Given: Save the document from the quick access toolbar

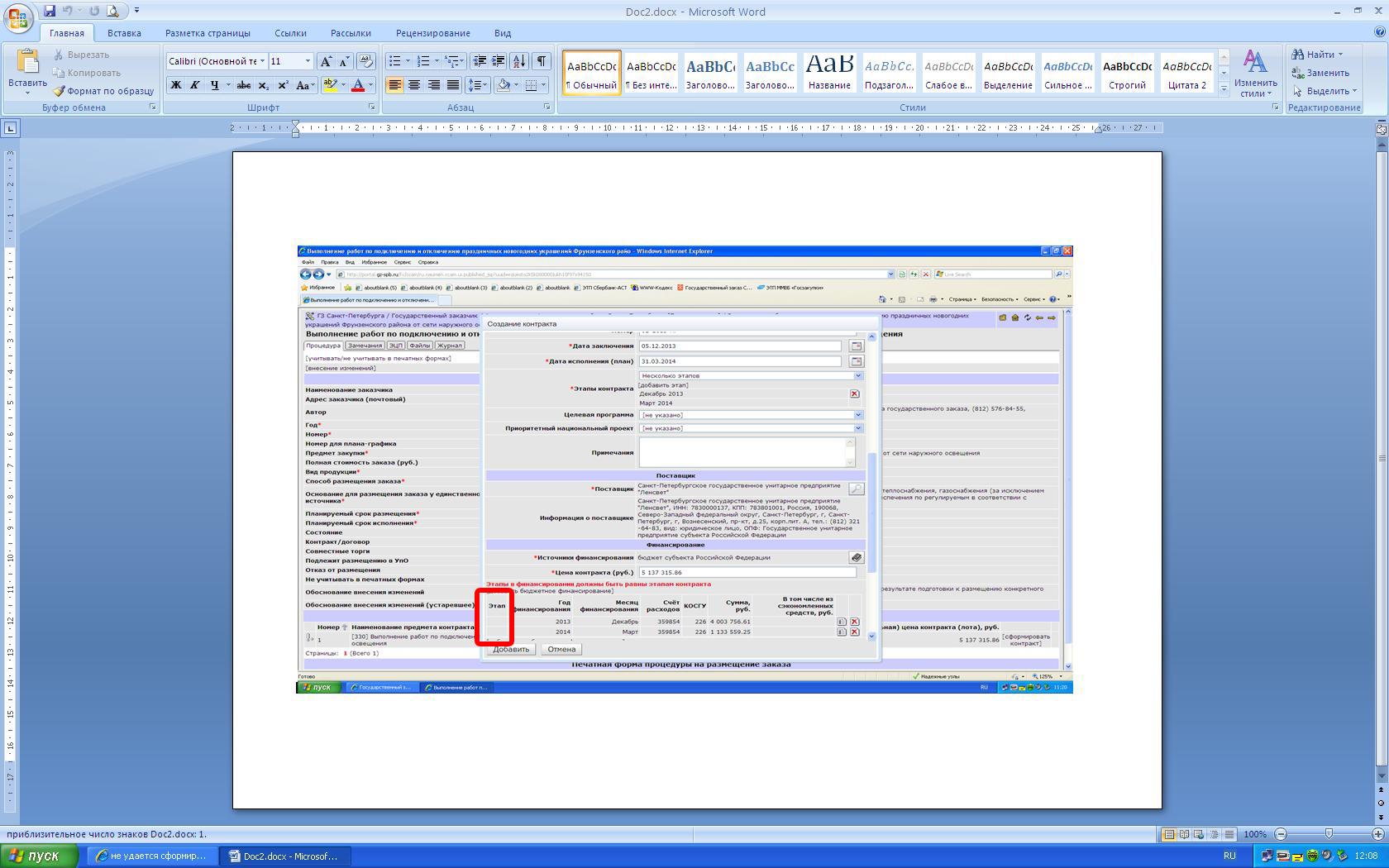Looking at the screenshot, I should (x=50, y=11).
